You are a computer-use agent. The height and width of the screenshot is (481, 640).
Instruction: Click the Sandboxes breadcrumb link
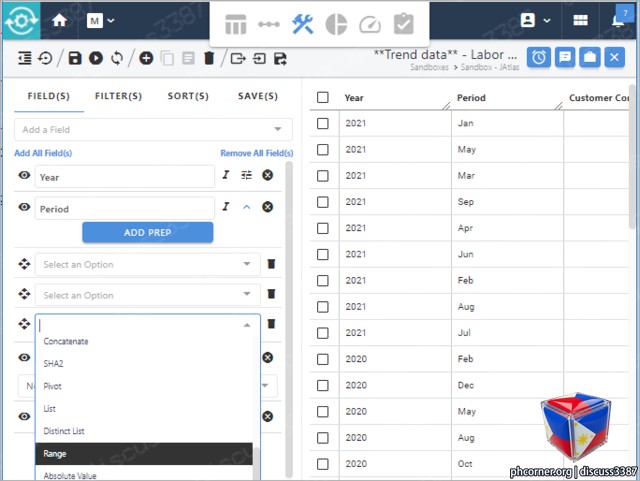[x=429, y=67]
